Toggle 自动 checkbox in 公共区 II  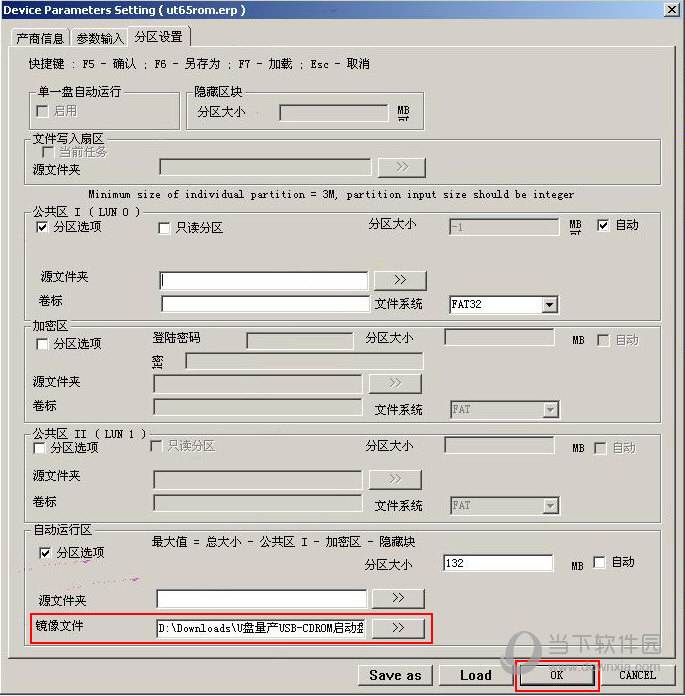[600, 448]
